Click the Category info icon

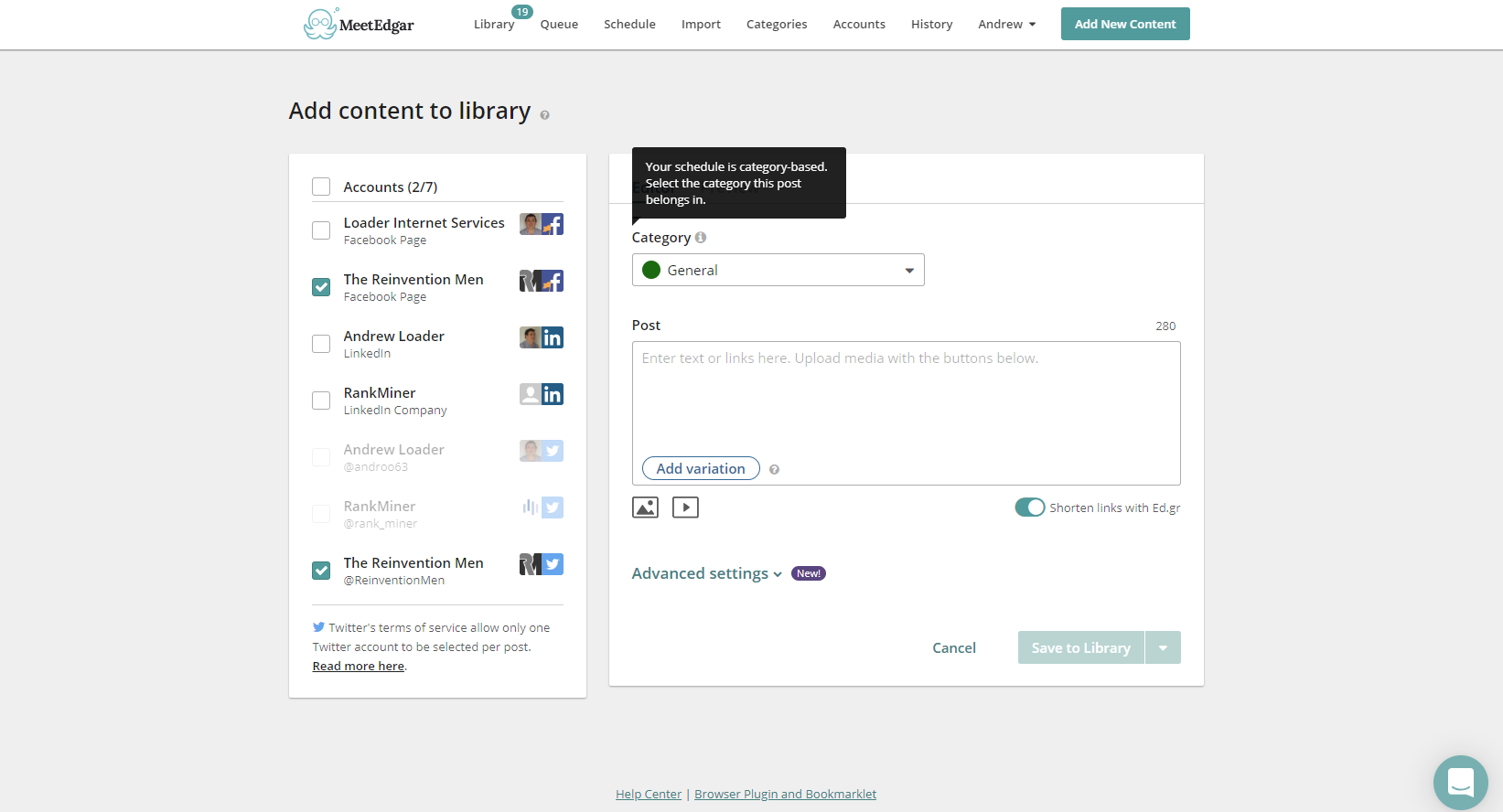pyautogui.click(x=701, y=238)
